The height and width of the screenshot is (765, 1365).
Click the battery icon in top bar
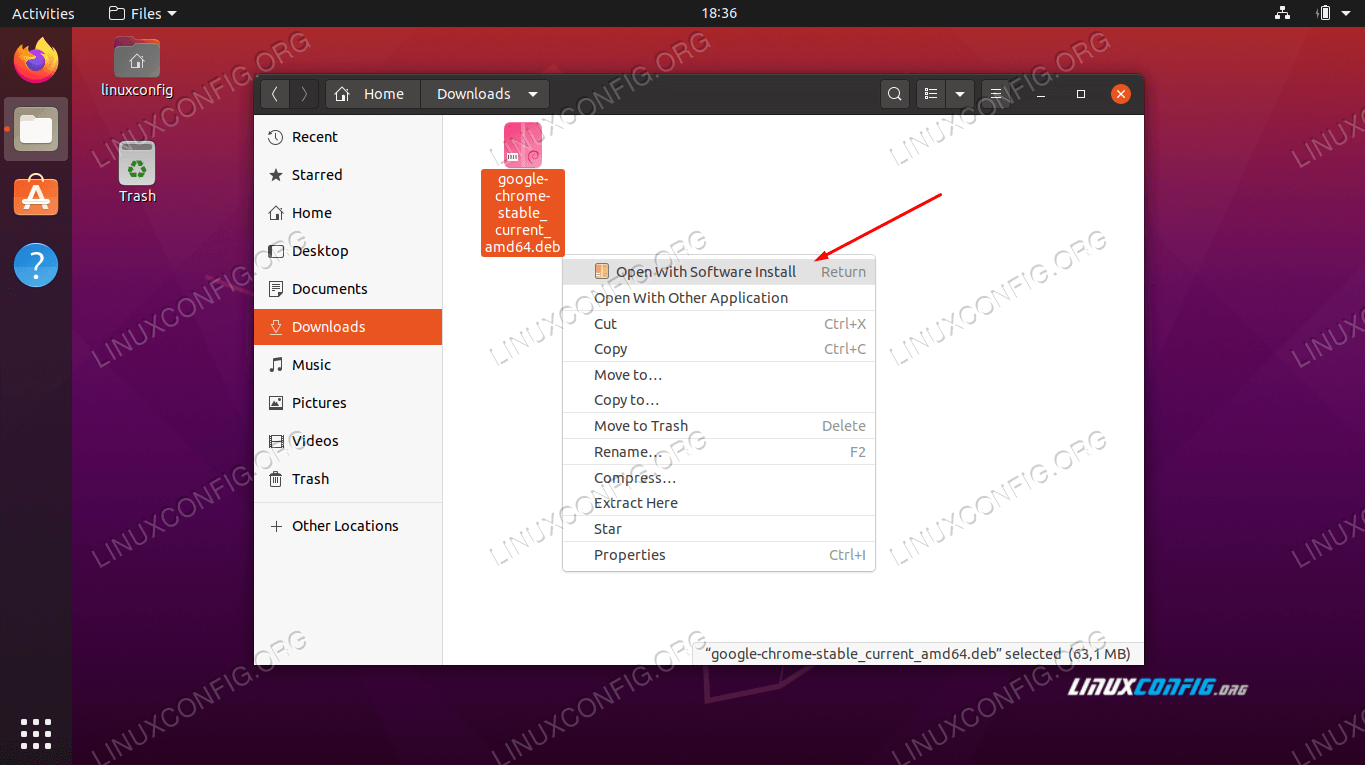tap(1325, 13)
